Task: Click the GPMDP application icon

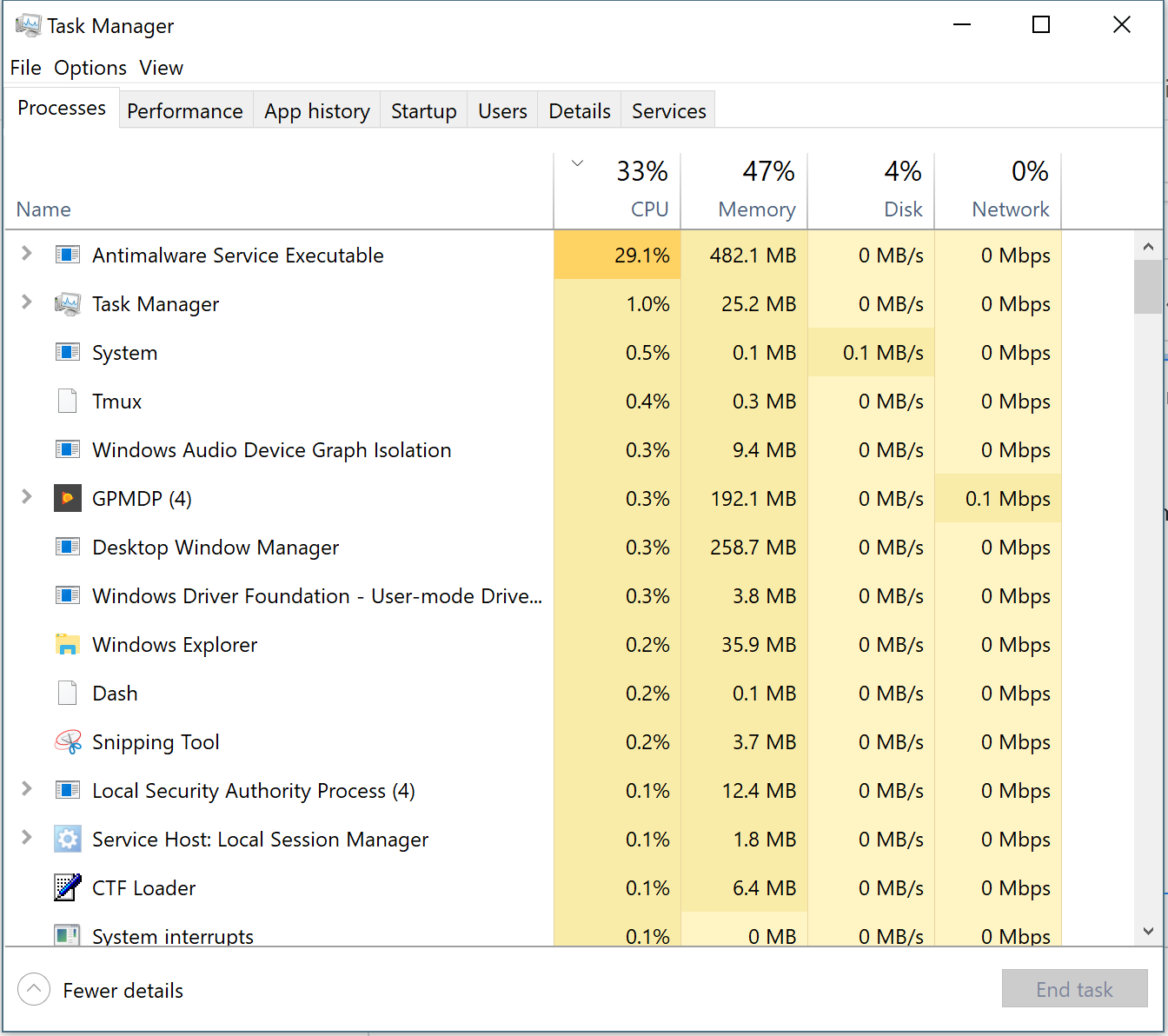Action: point(68,498)
